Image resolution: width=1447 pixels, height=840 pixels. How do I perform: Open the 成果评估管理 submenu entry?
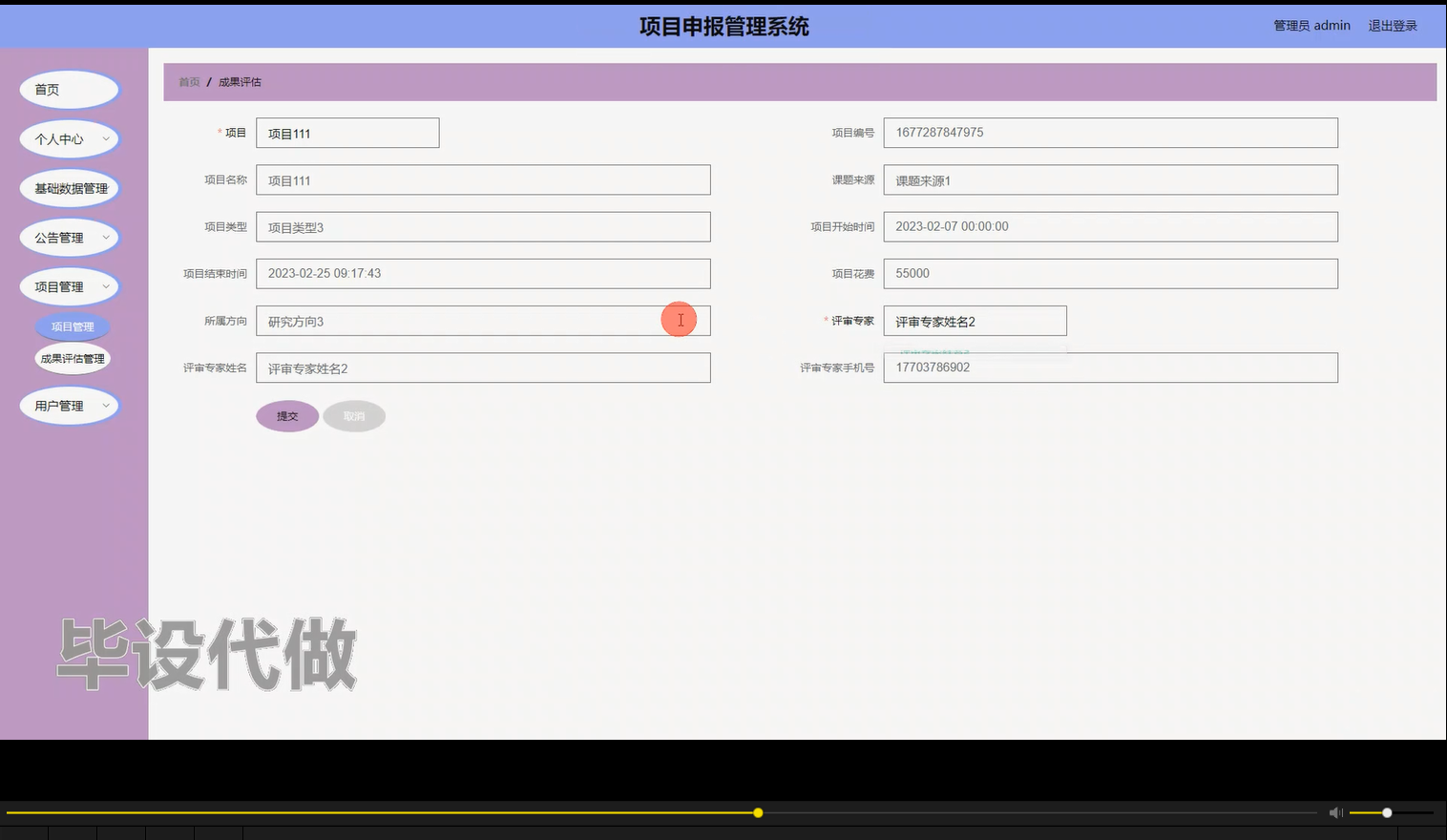[x=73, y=358]
